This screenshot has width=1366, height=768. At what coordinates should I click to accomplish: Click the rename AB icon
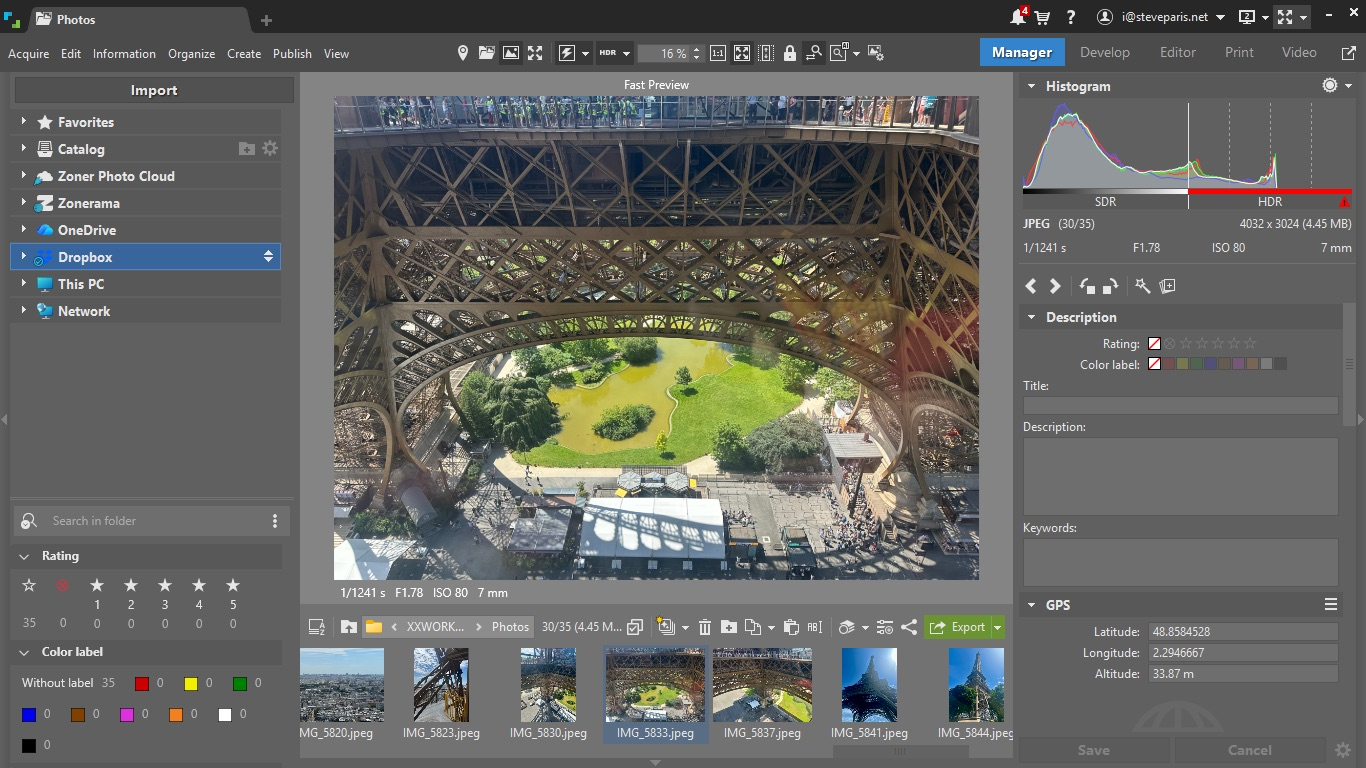coord(815,627)
